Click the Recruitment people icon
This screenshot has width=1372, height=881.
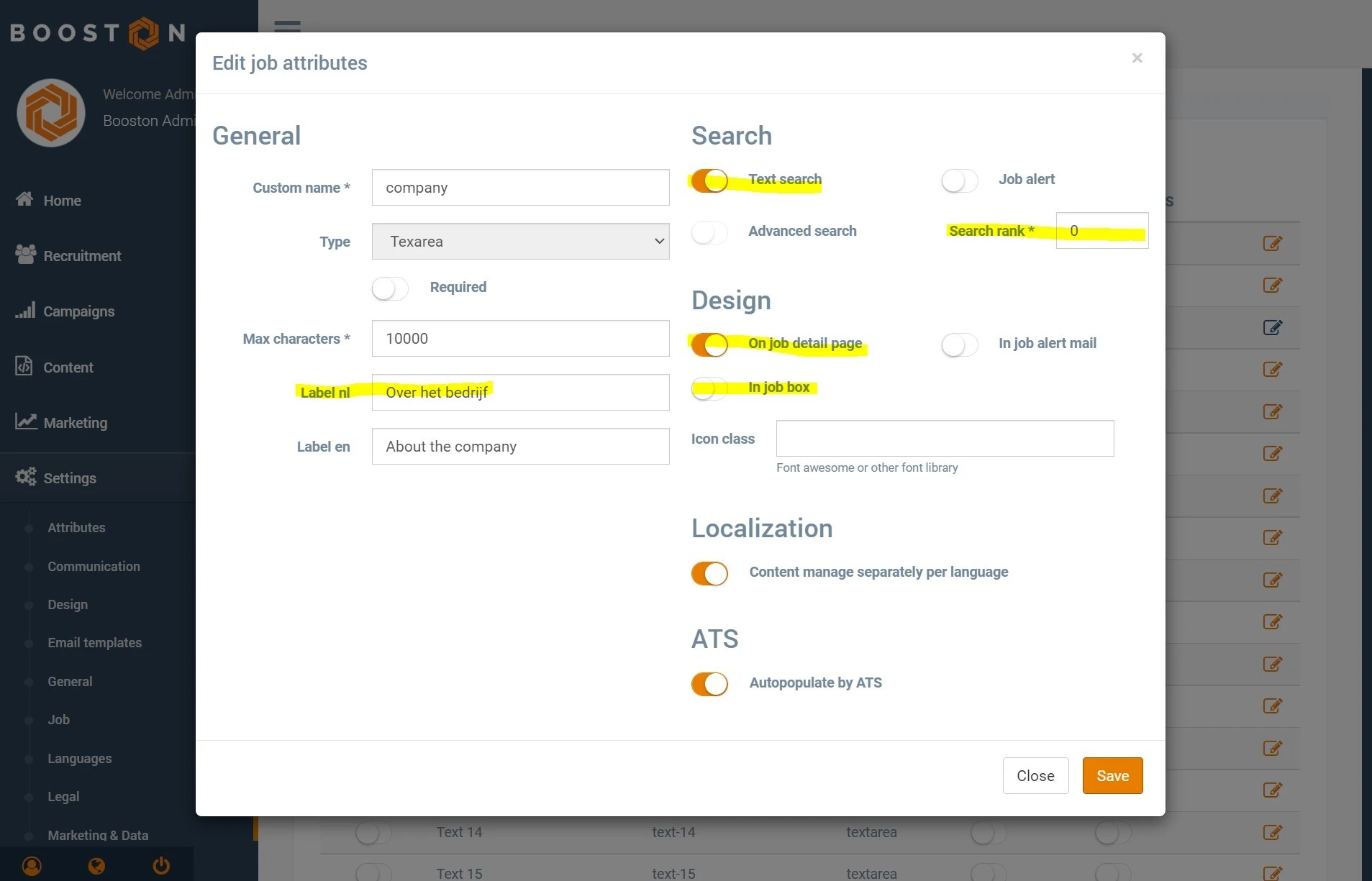click(x=25, y=255)
